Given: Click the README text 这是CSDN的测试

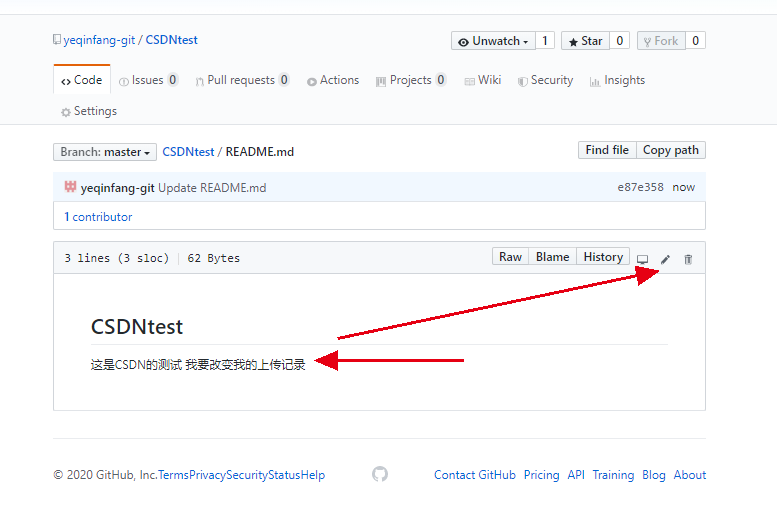Looking at the screenshot, I should pyautogui.click(x=136, y=365).
